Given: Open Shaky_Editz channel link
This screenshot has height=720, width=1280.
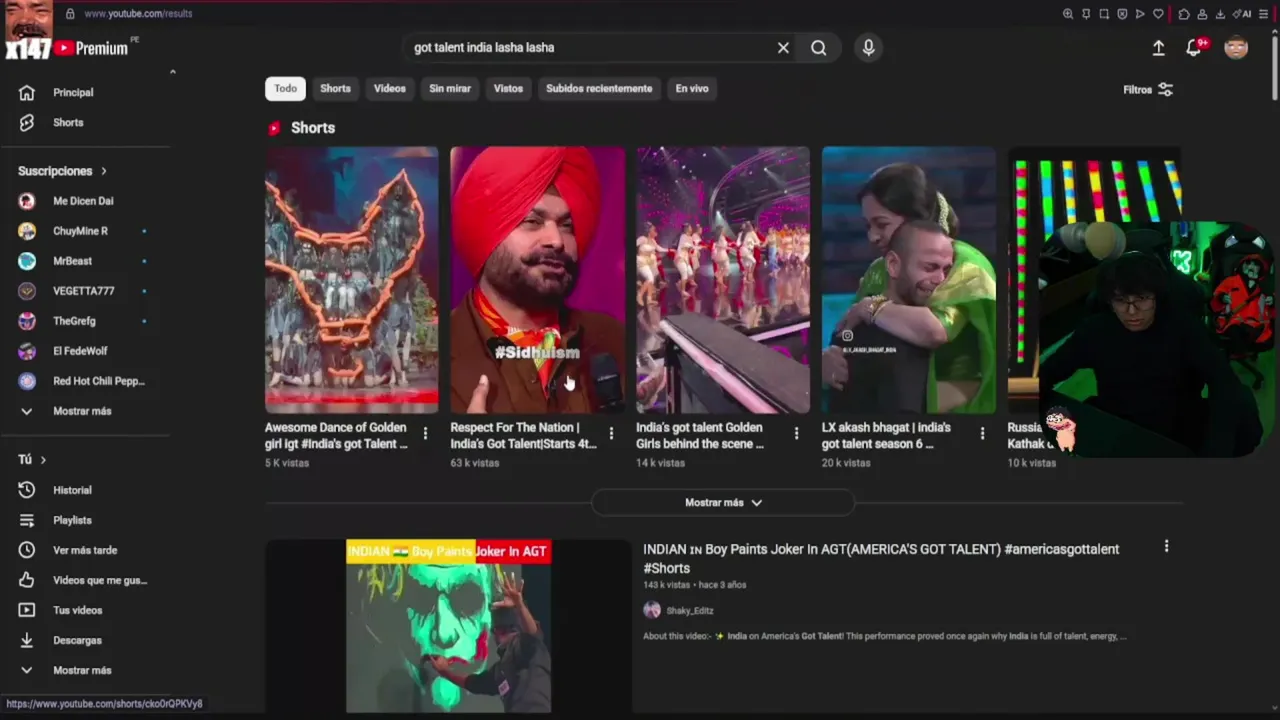Looking at the screenshot, I should (x=690, y=610).
